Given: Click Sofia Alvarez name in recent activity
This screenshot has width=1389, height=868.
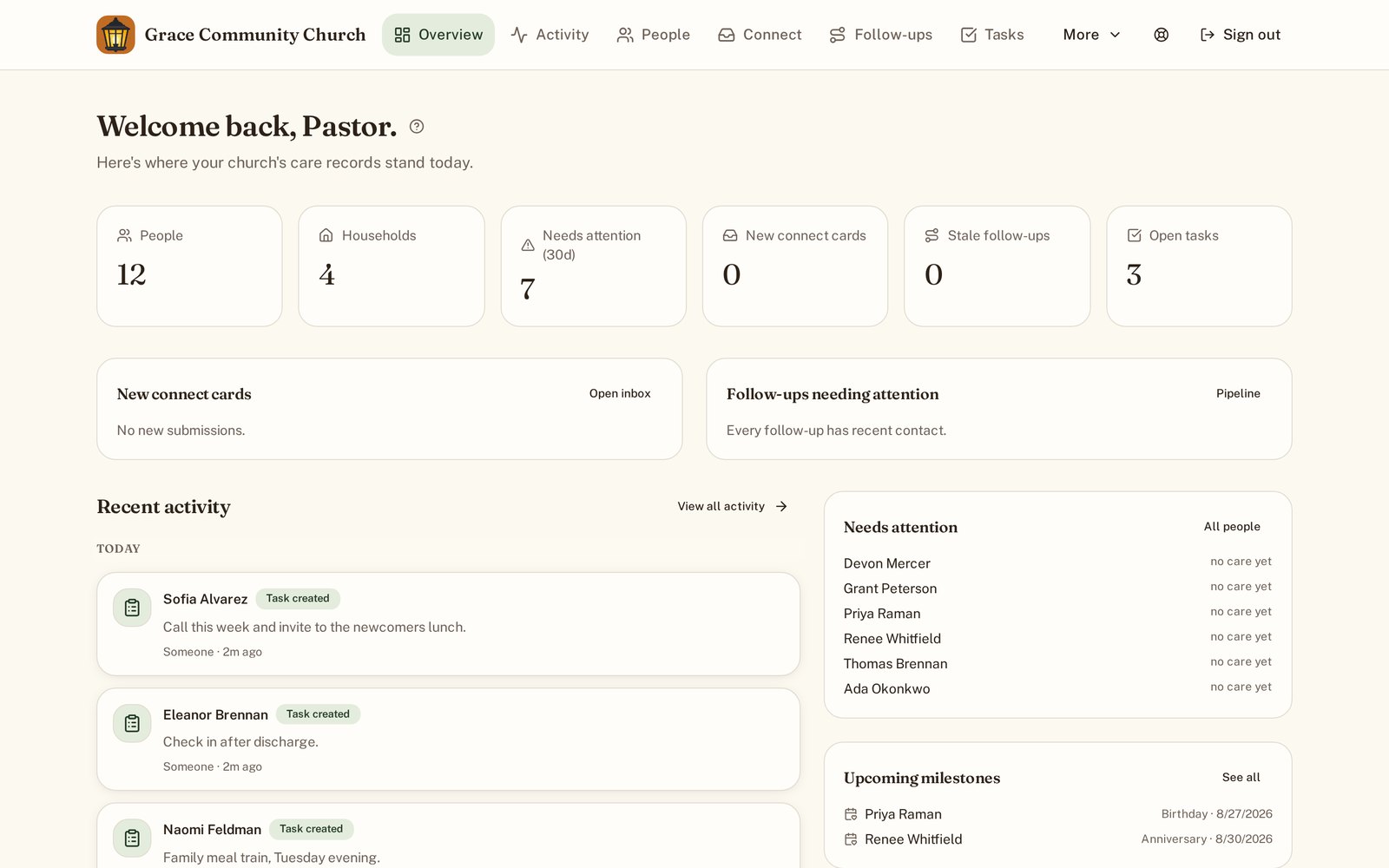Looking at the screenshot, I should (x=205, y=599).
